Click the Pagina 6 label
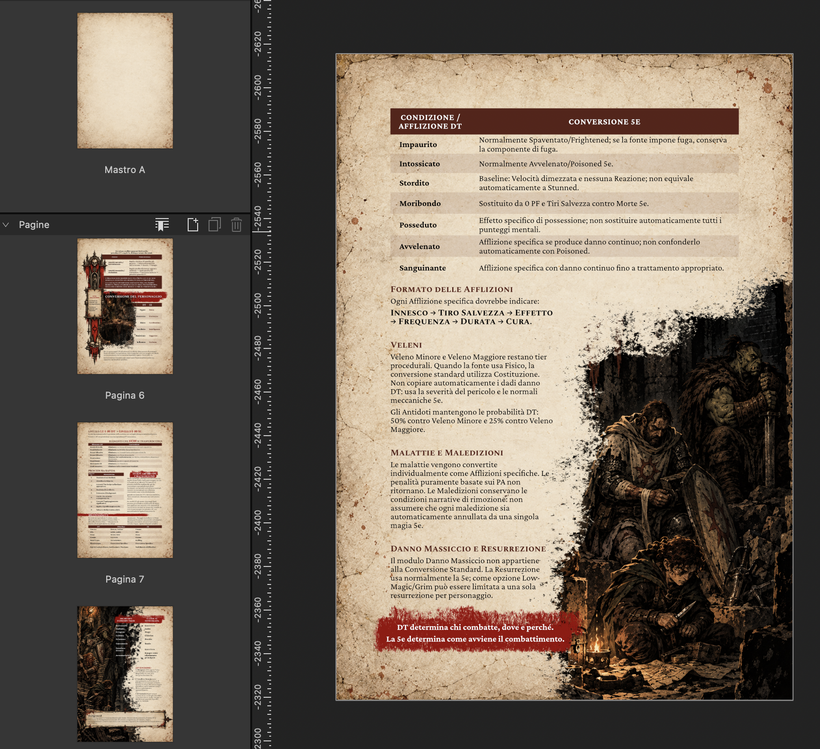The height and width of the screenshot is (749, 820). coord(124,395)
